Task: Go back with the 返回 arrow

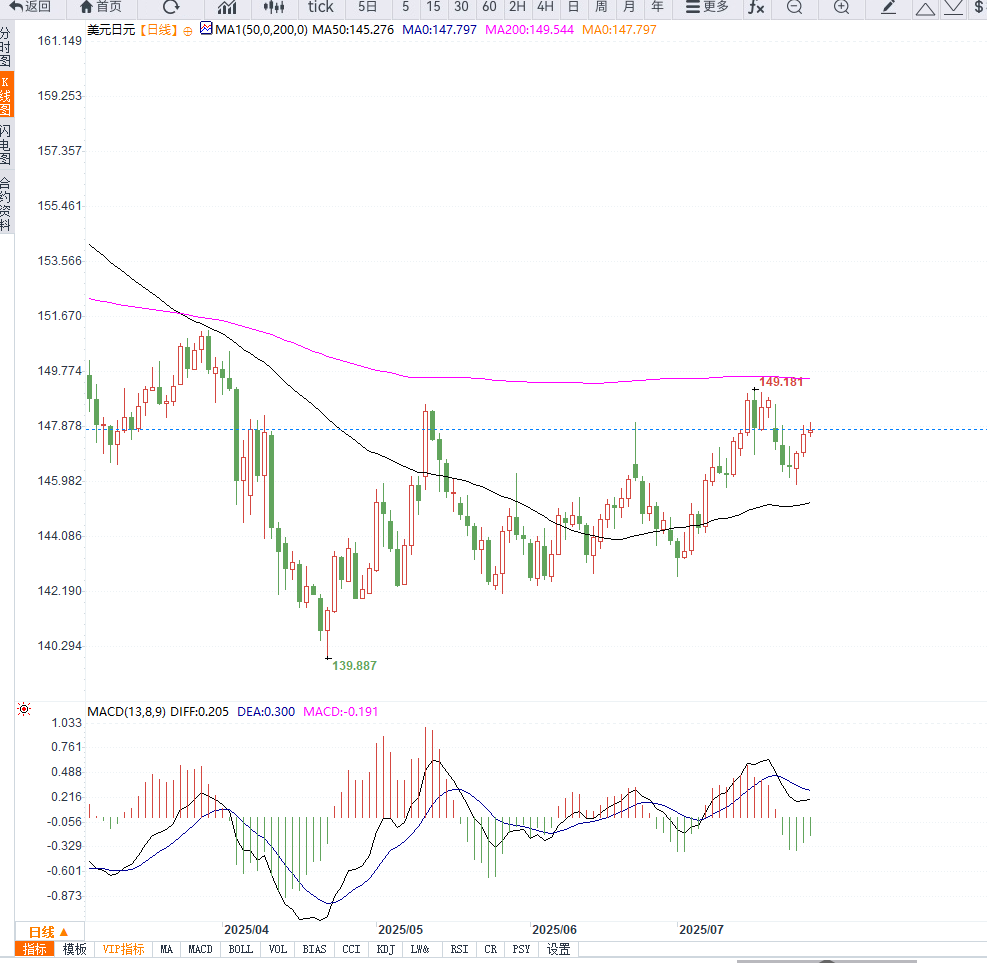Action: [30, 7]
